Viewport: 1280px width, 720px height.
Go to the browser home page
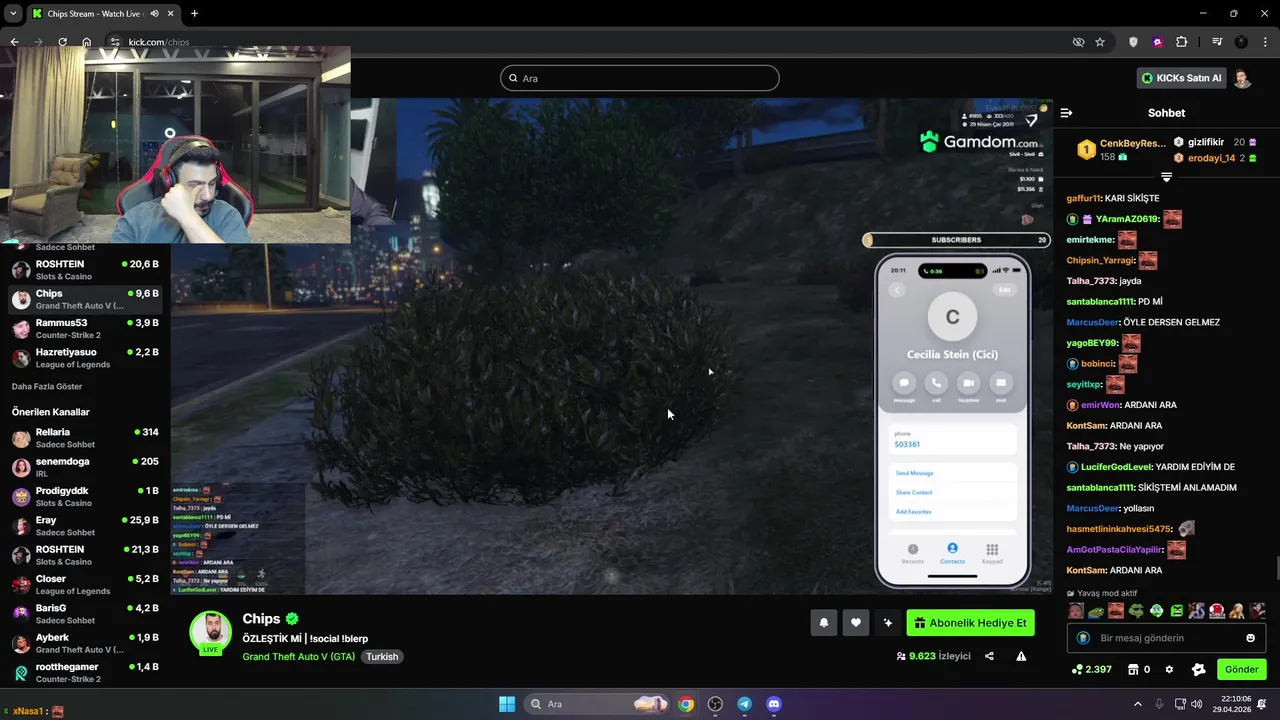pos(87,42)
